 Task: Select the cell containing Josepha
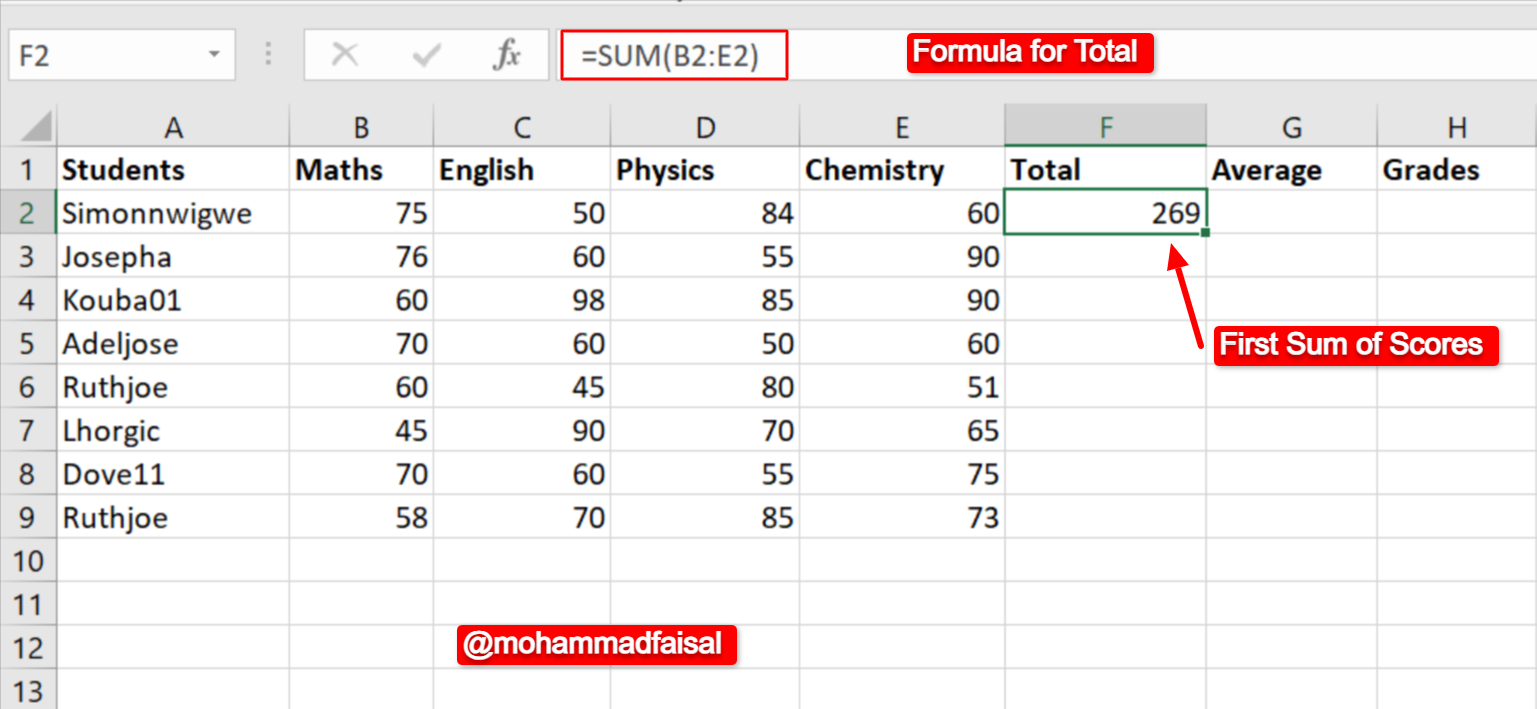(x=174, y=257)
